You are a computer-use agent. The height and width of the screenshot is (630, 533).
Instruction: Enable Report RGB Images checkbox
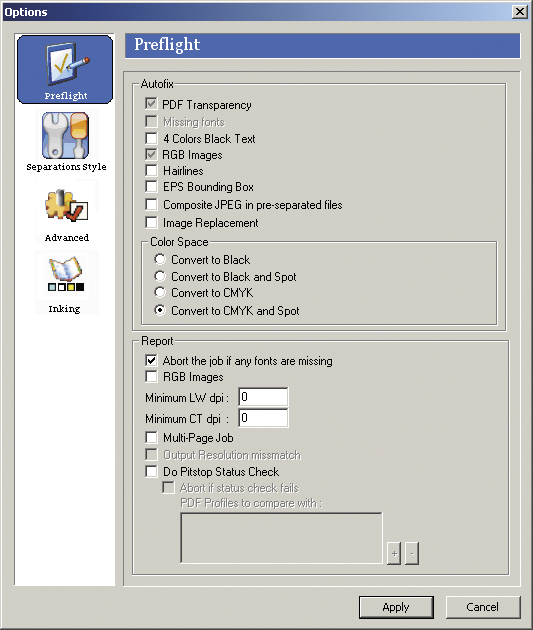pyautogui.click(x=151, y=376)
